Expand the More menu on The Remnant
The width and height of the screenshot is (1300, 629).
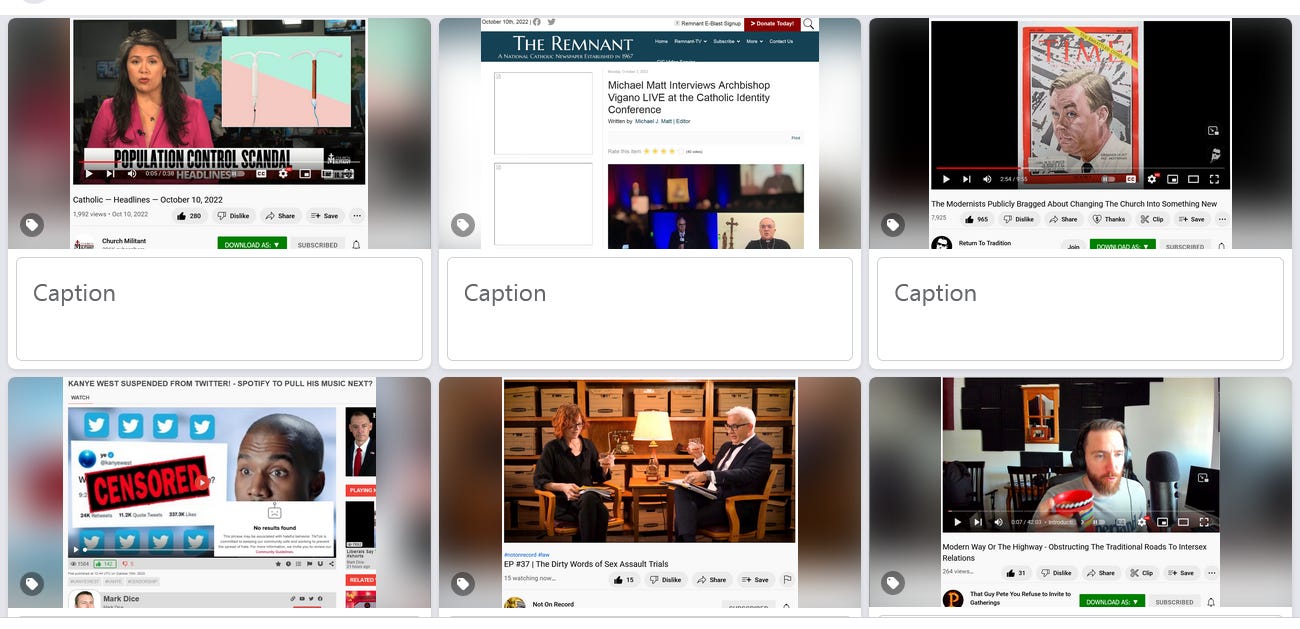753,41
